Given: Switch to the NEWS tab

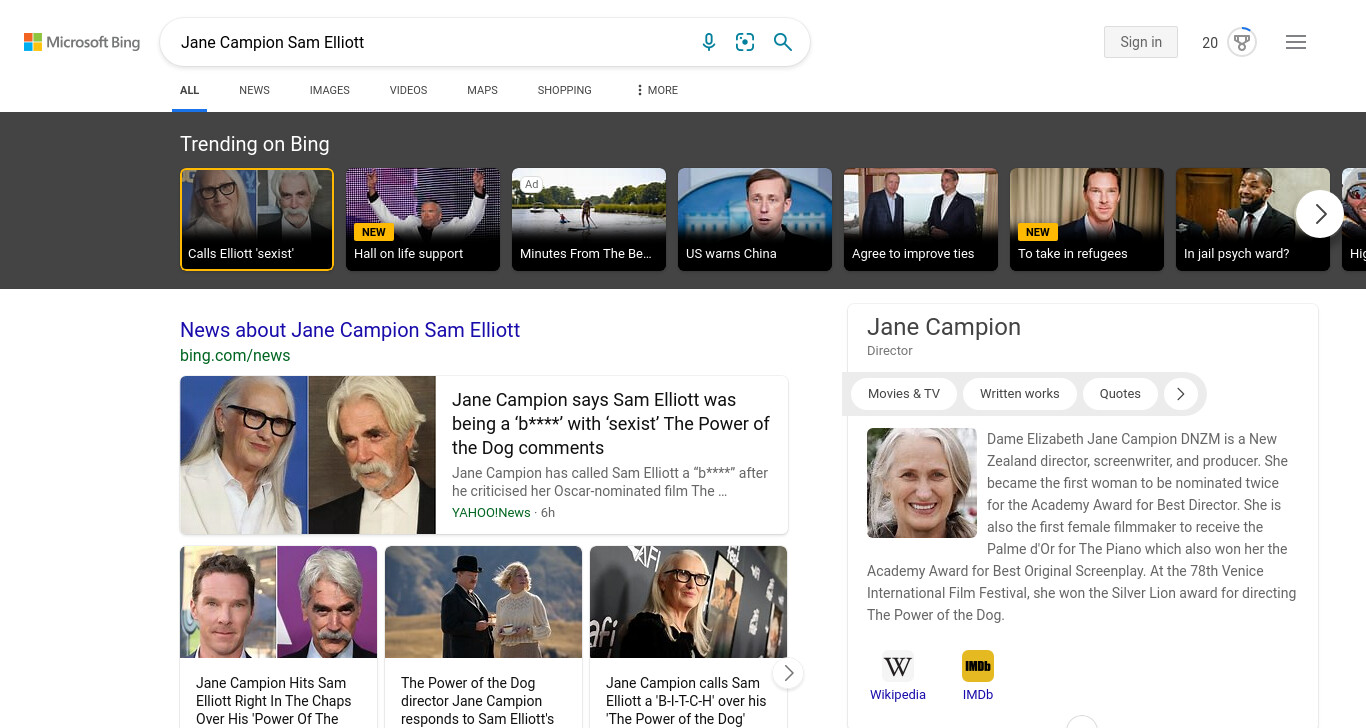Looking at the screenshot, I should [254, 90].
